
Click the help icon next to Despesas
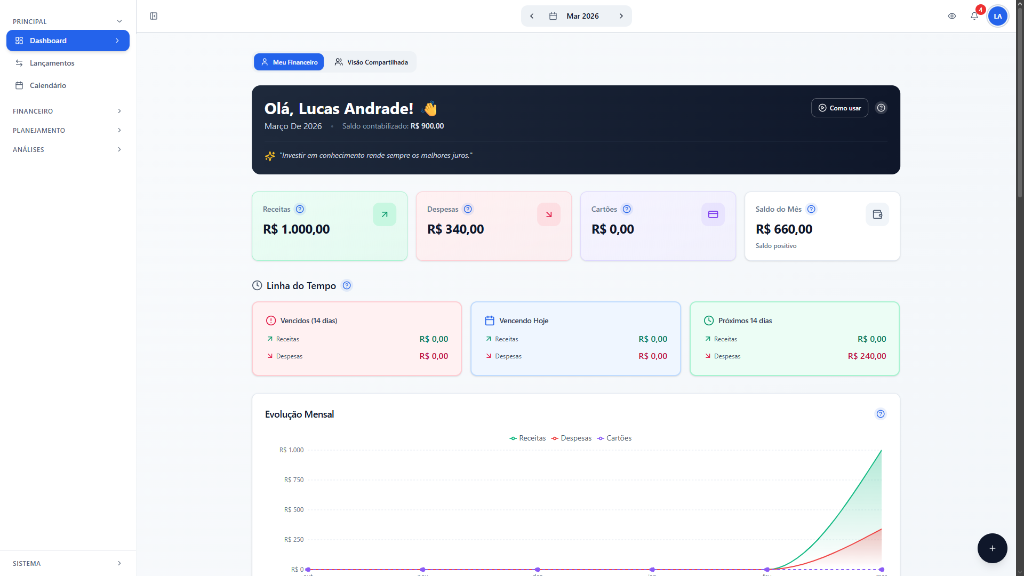tap(468, 209)
